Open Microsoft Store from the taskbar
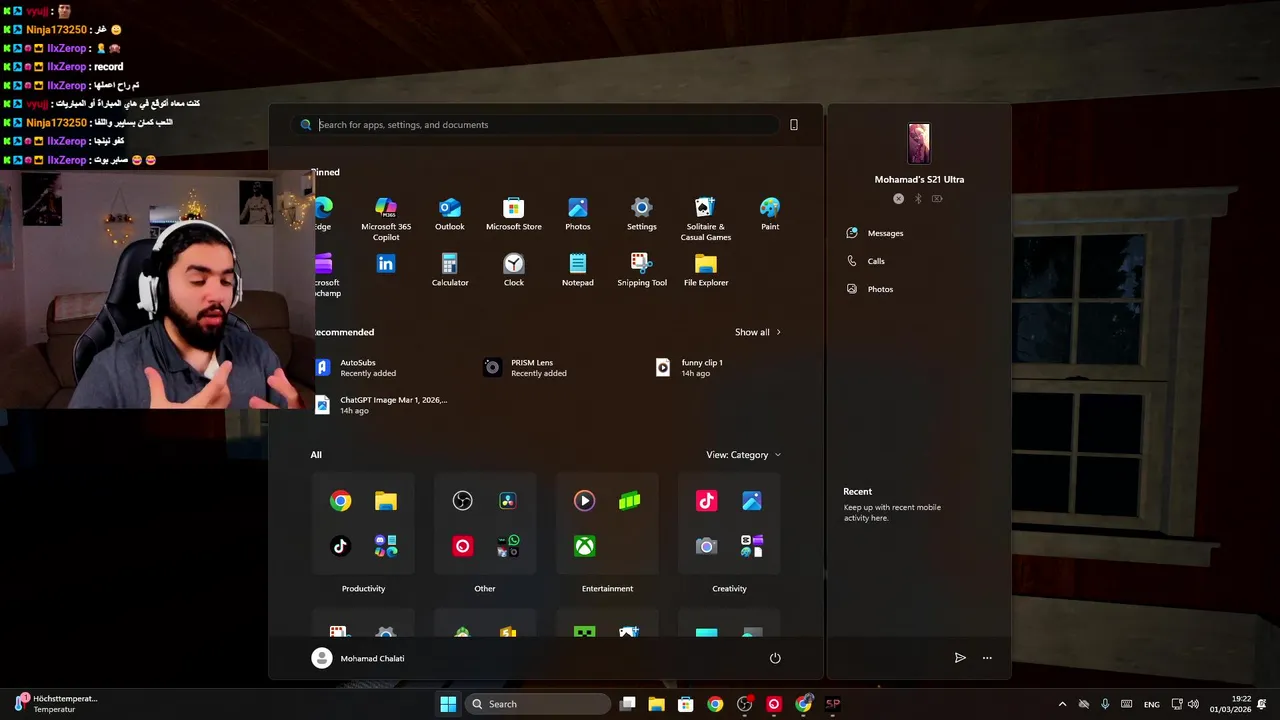1280x720 pixels. click(x=686, y=704)
